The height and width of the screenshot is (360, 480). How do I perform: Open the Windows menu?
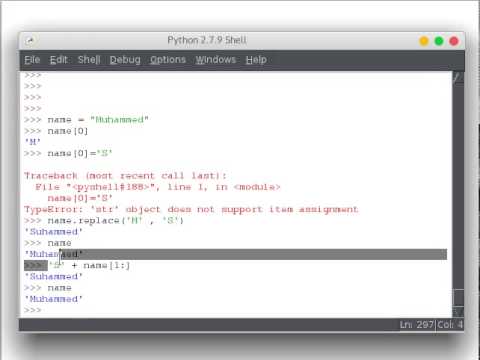pos(216,60)
